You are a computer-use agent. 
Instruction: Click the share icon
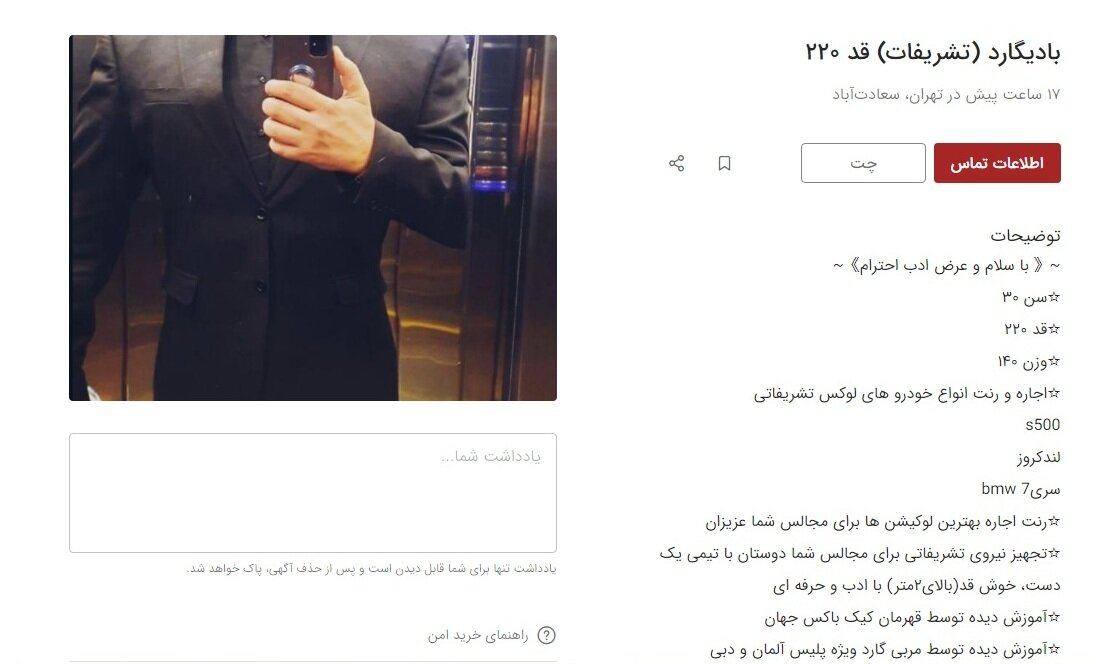coord(676,163)
